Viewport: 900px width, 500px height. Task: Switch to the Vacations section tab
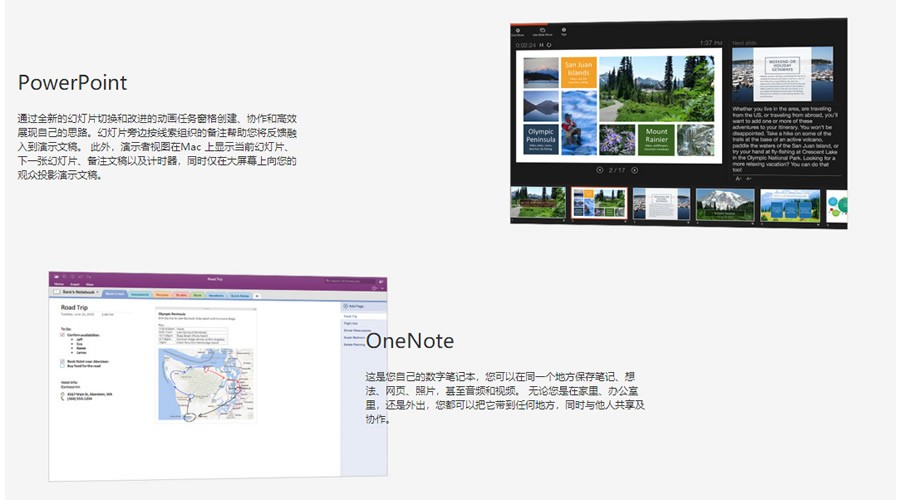click(216, 296)
